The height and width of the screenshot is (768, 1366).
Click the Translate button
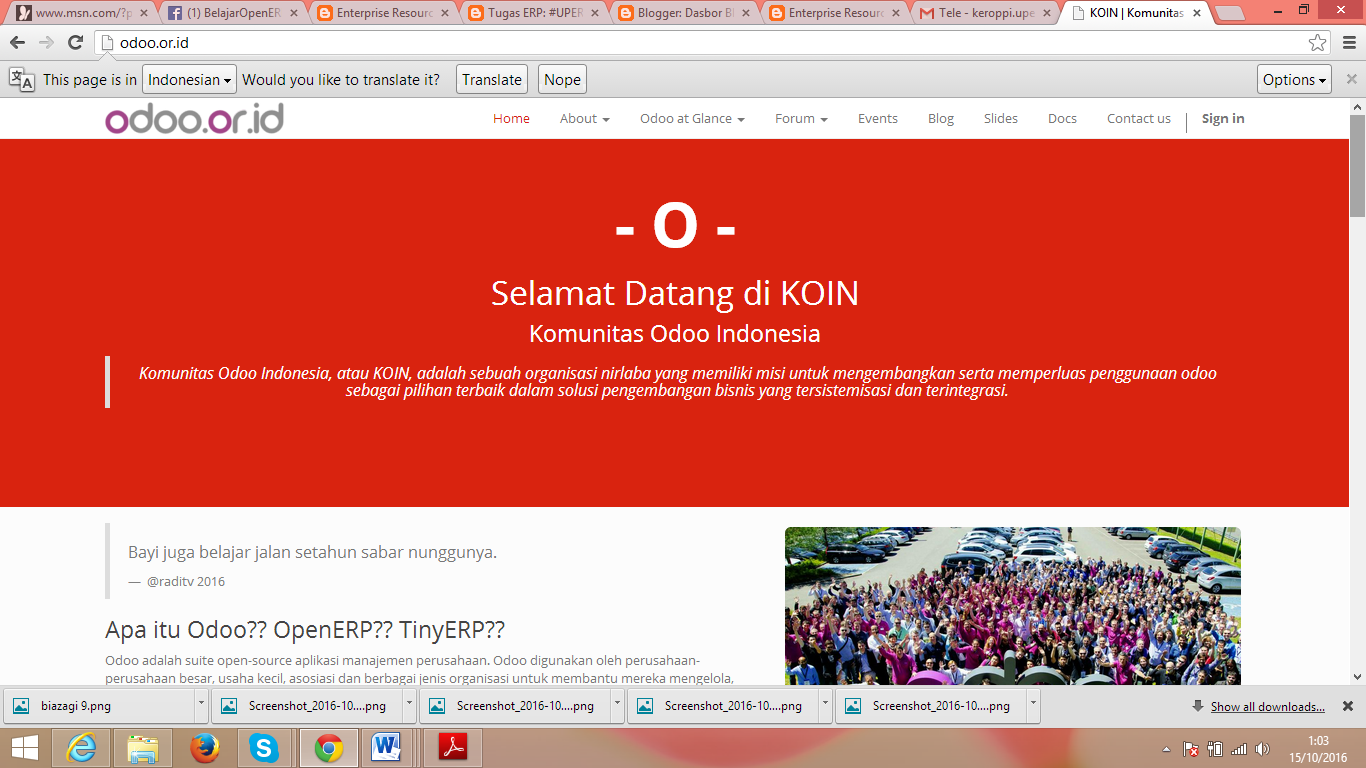[x=491, y=78]
